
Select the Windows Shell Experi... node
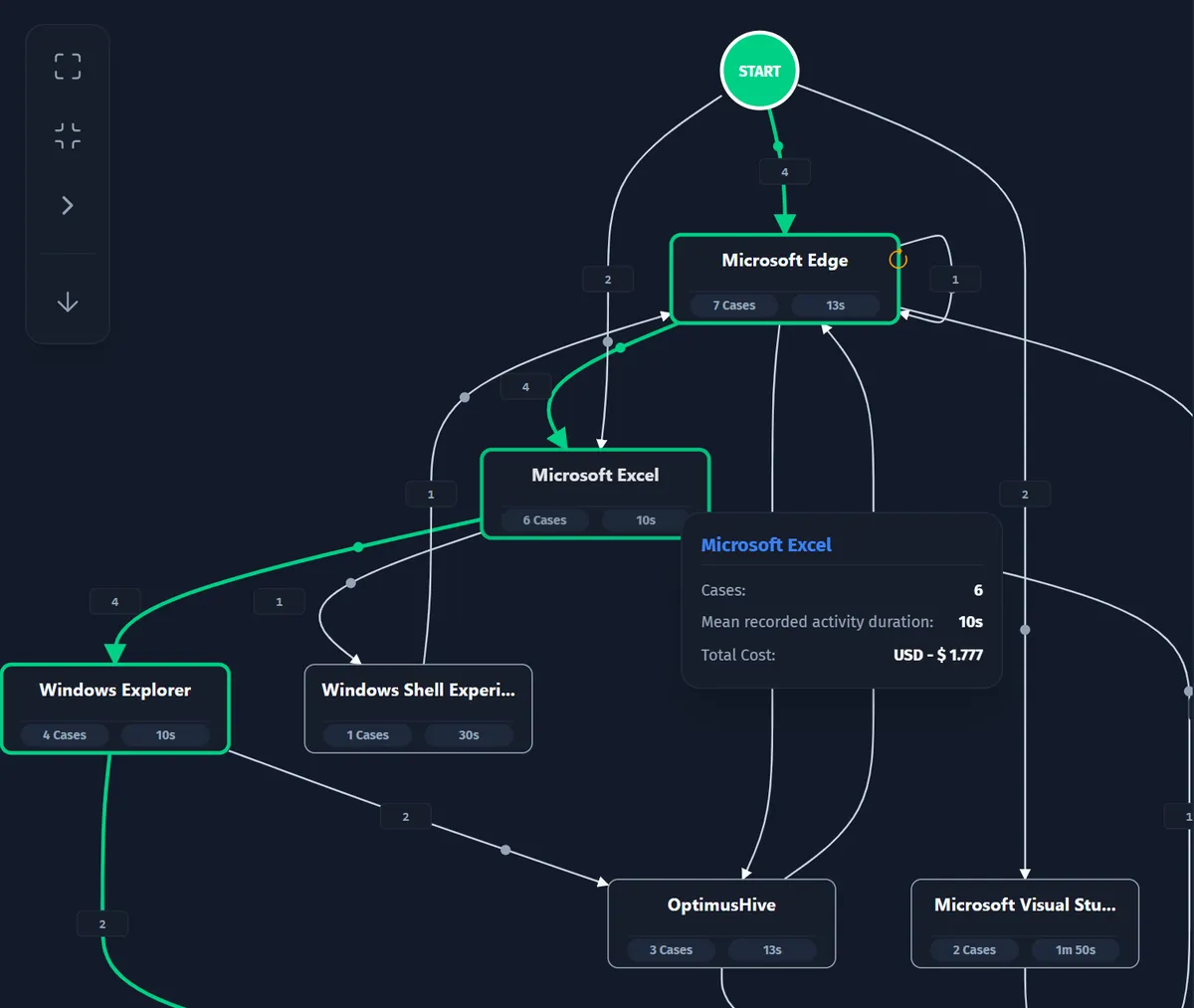click(x=418, y=708)
